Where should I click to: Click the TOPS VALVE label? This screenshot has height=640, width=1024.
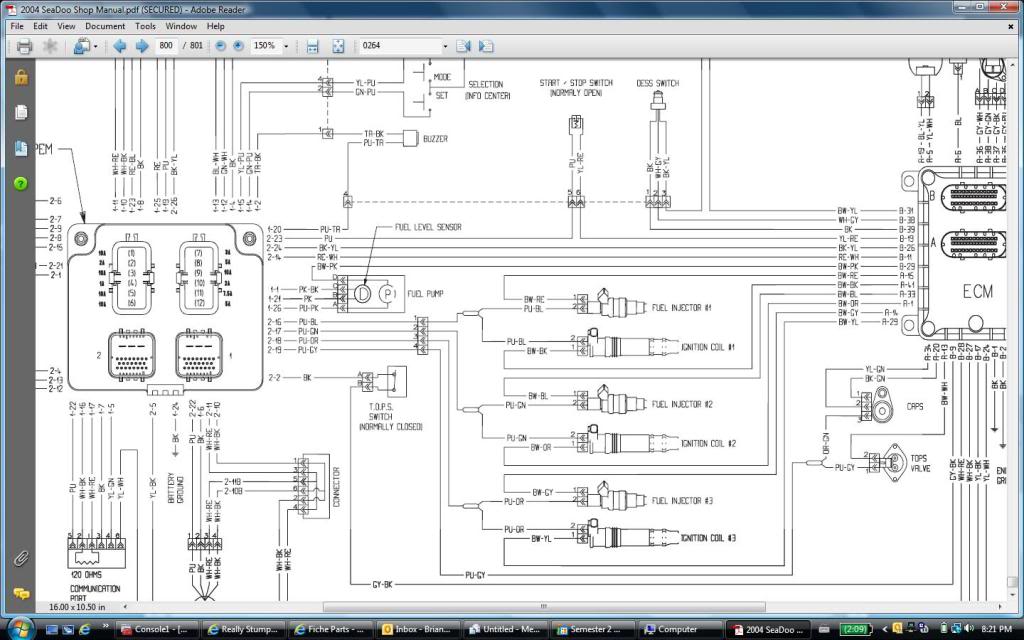click(920, 463)
